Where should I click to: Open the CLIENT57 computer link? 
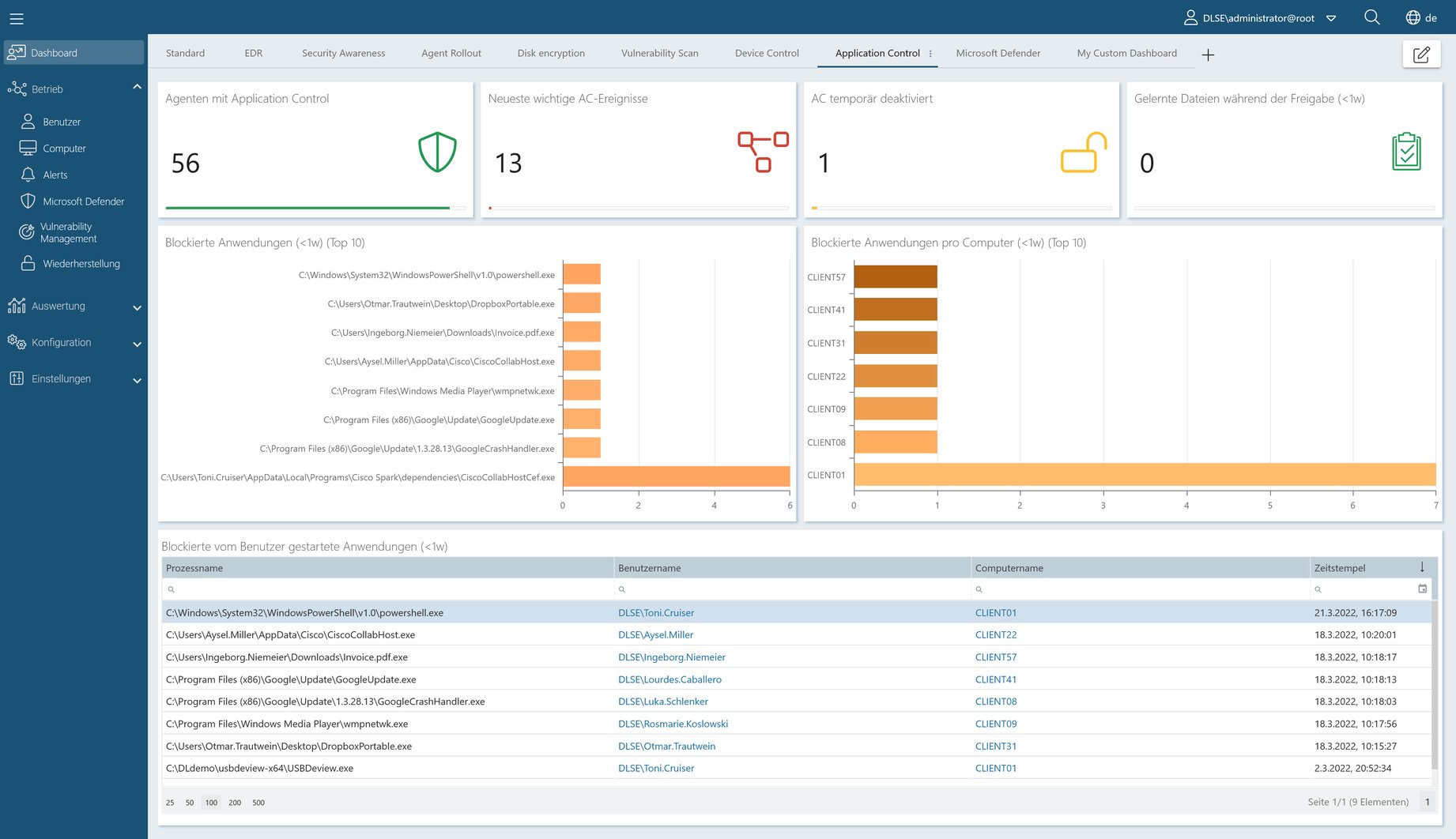click(x=996, y=657)
